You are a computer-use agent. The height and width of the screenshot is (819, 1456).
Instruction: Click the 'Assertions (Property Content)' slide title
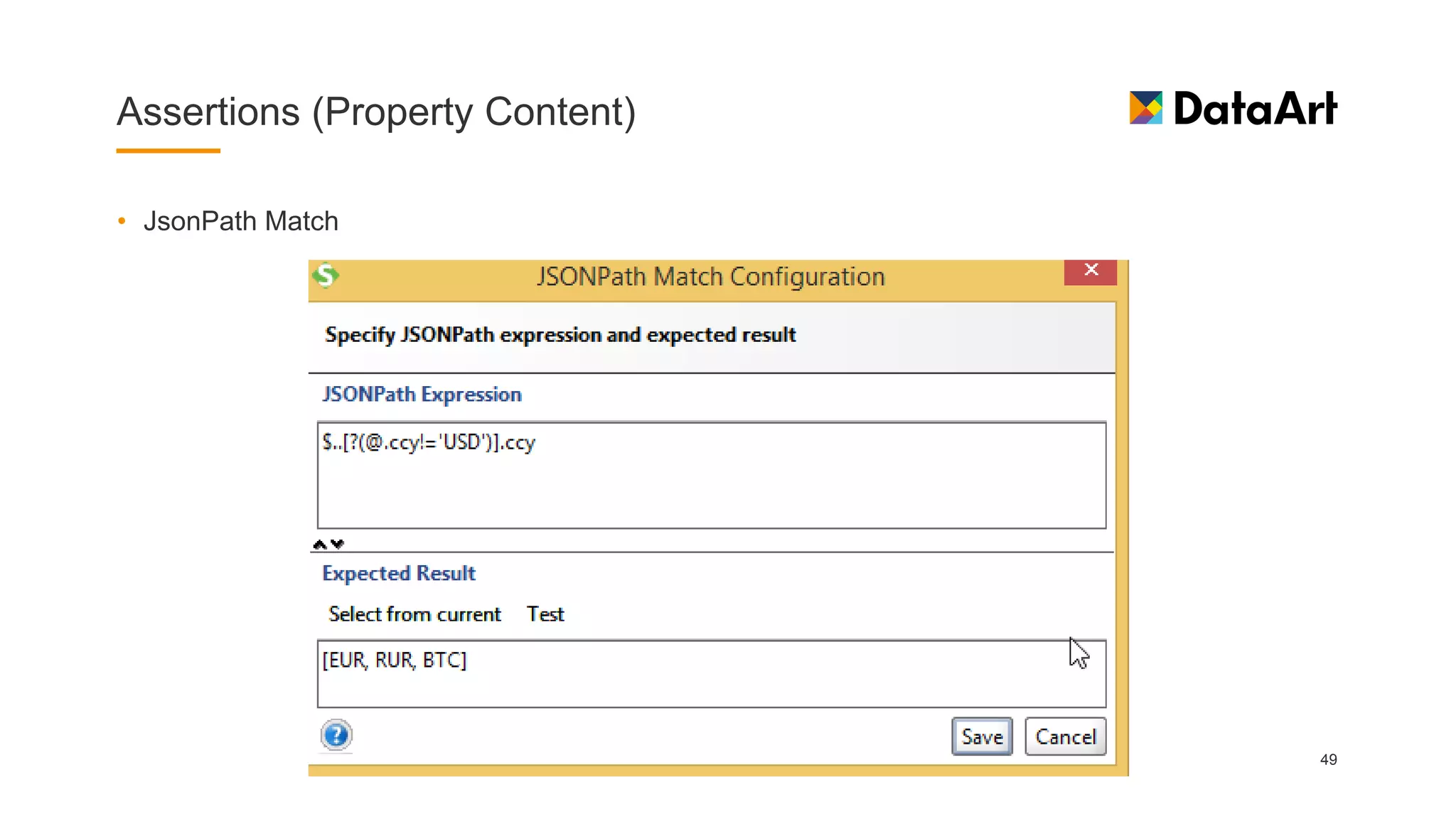coord(376,112)
